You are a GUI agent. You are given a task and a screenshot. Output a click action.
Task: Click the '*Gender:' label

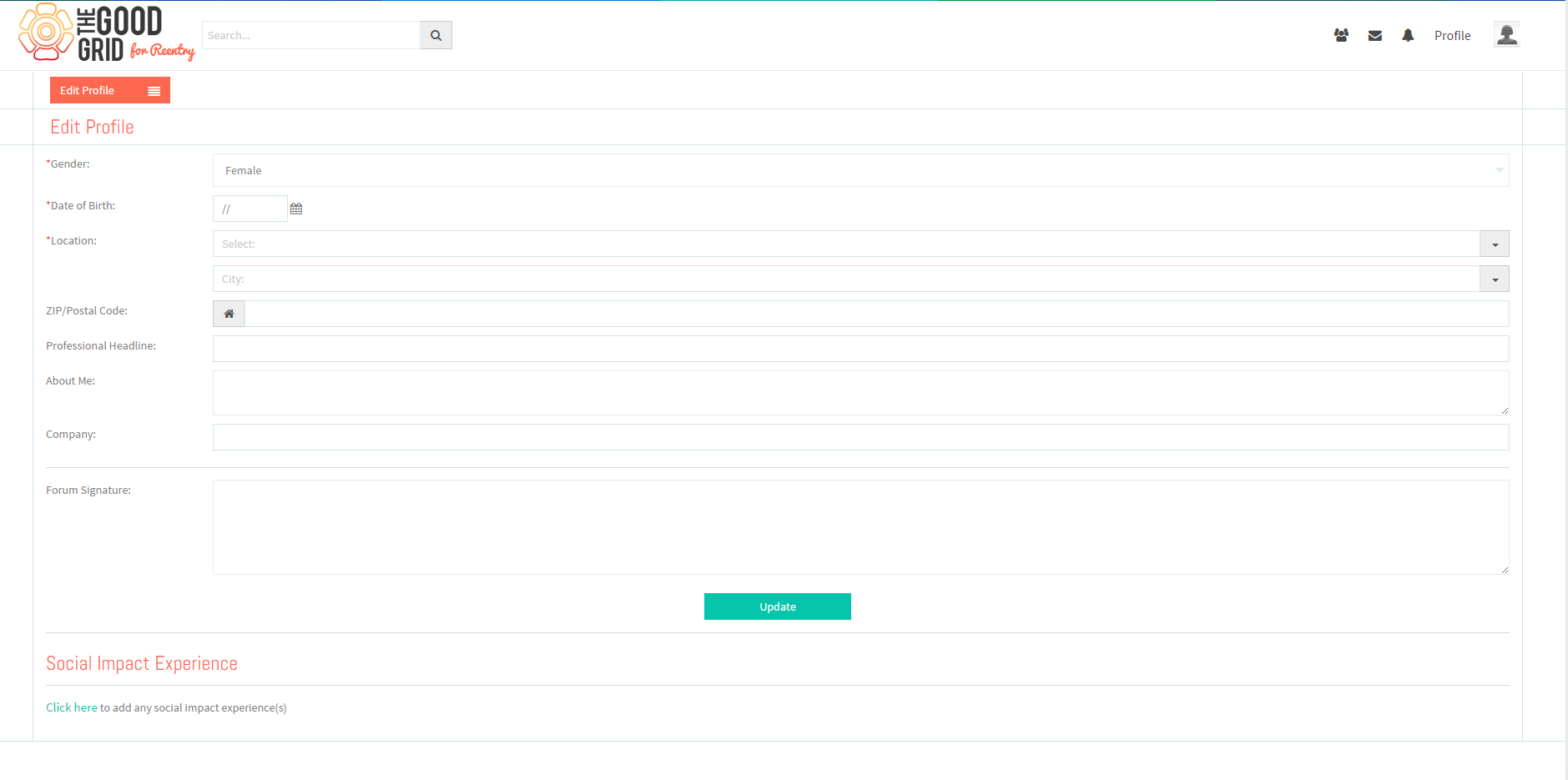68,164
